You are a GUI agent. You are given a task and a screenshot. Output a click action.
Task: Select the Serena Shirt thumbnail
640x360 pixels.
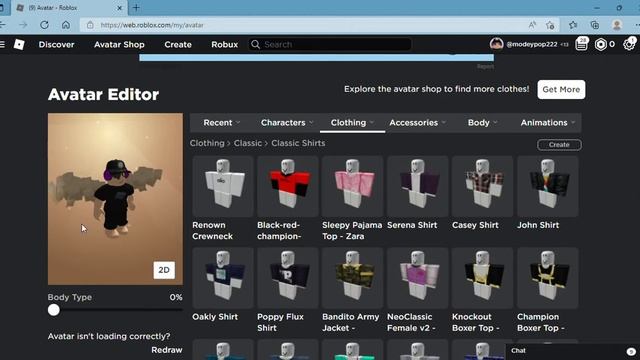[x=418, y=186]
